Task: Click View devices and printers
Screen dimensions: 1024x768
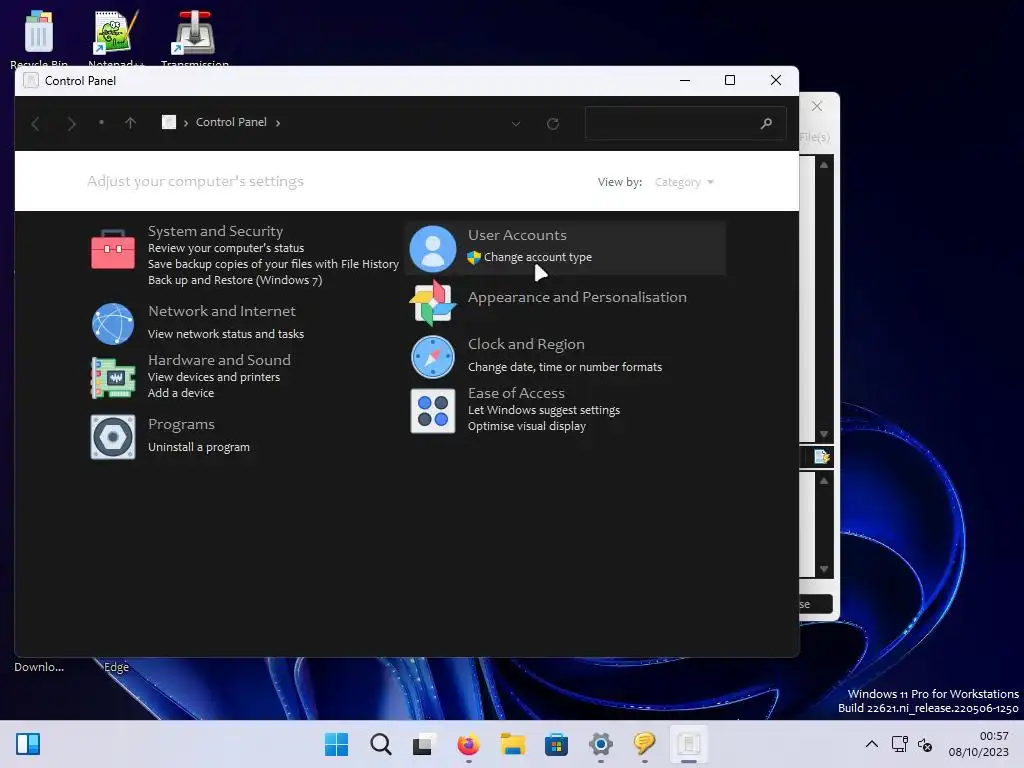Action: tap(214, 377)
